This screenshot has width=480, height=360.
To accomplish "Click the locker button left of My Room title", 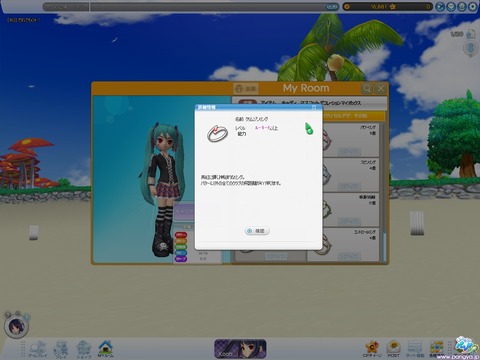I will pos(246,89).
